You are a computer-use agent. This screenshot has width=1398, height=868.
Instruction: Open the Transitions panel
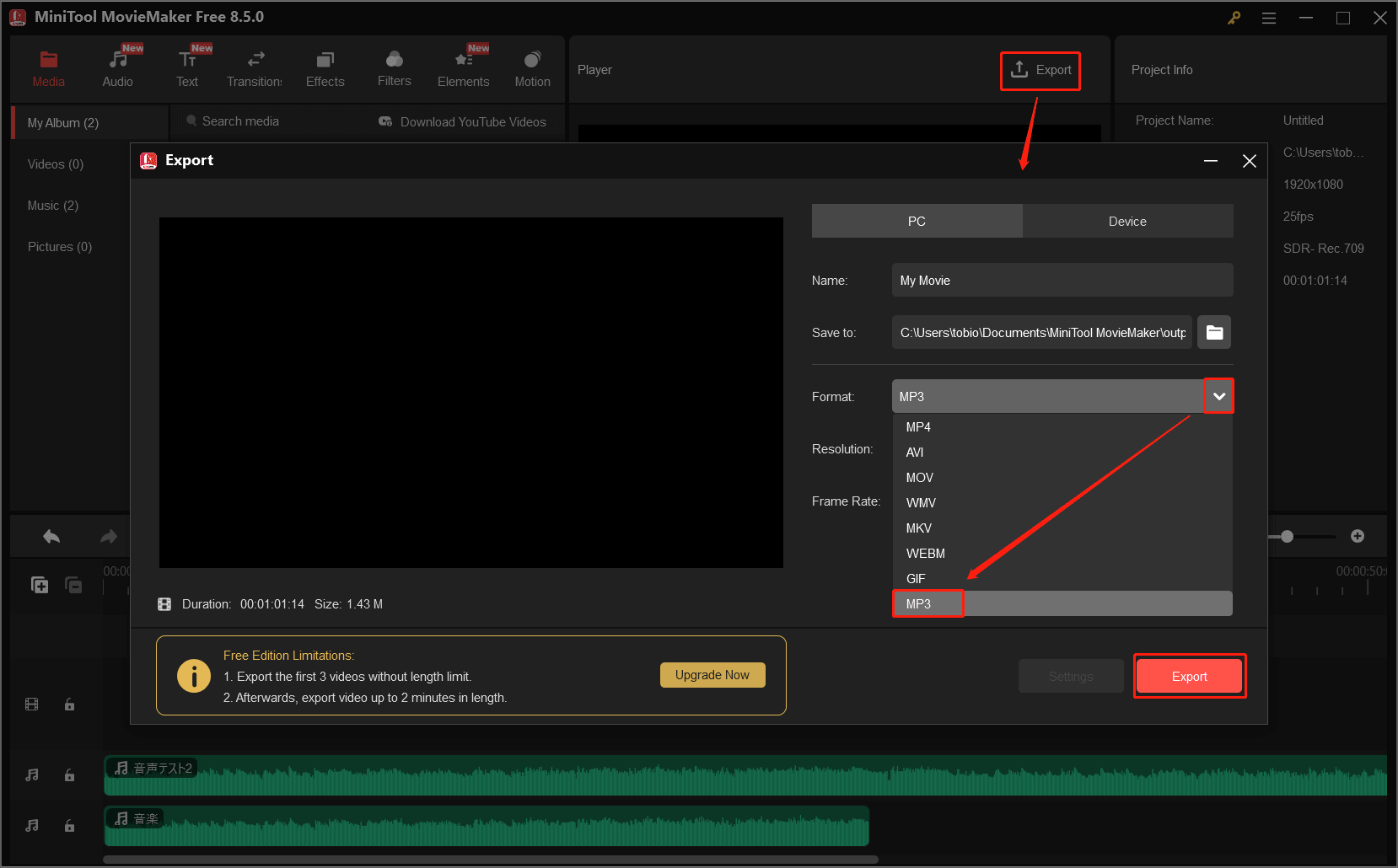254,67
